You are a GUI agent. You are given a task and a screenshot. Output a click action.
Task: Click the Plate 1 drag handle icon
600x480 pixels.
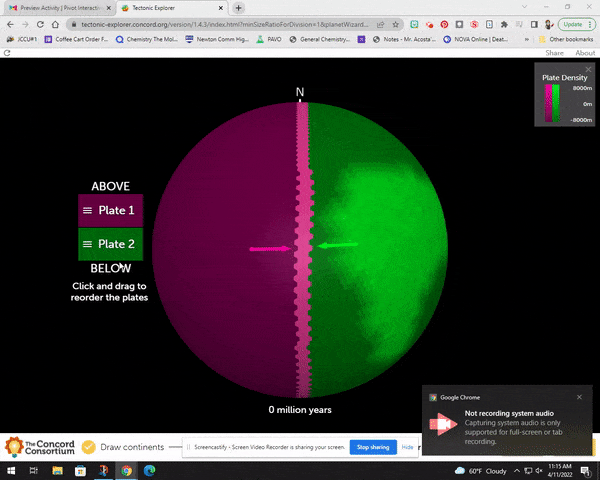88,211
